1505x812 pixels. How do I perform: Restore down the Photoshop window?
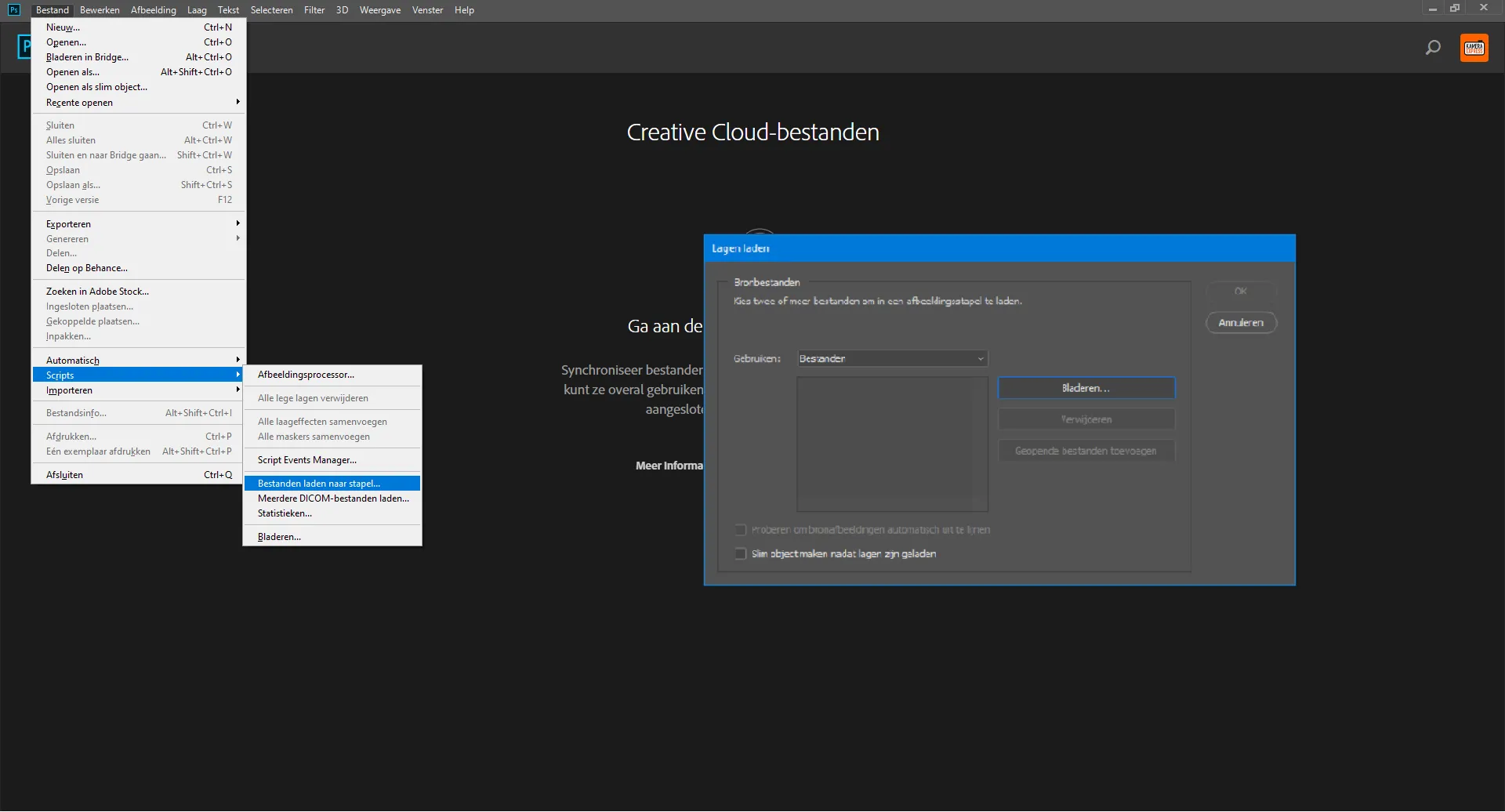coord(1455,9)
